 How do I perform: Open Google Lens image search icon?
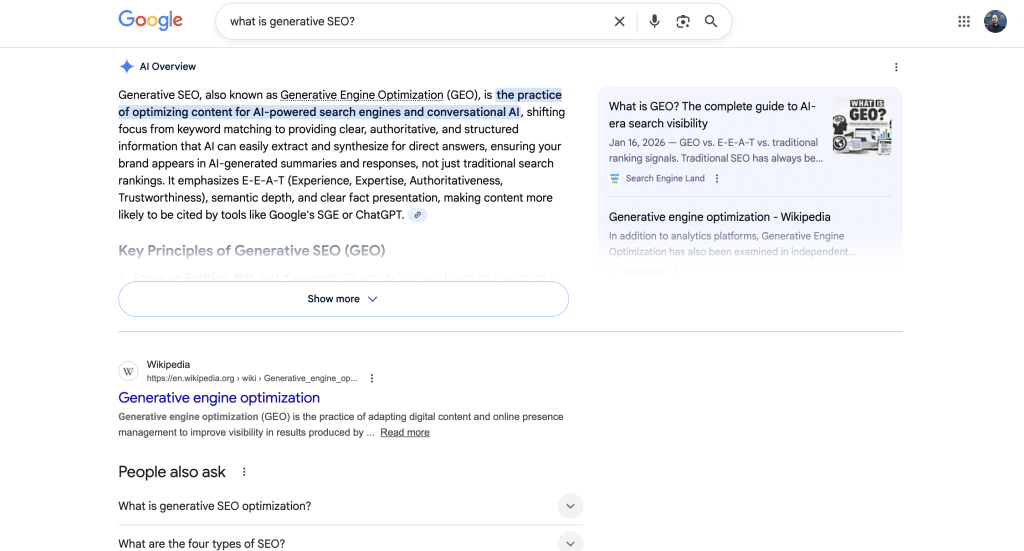click(x=682, y=22)
